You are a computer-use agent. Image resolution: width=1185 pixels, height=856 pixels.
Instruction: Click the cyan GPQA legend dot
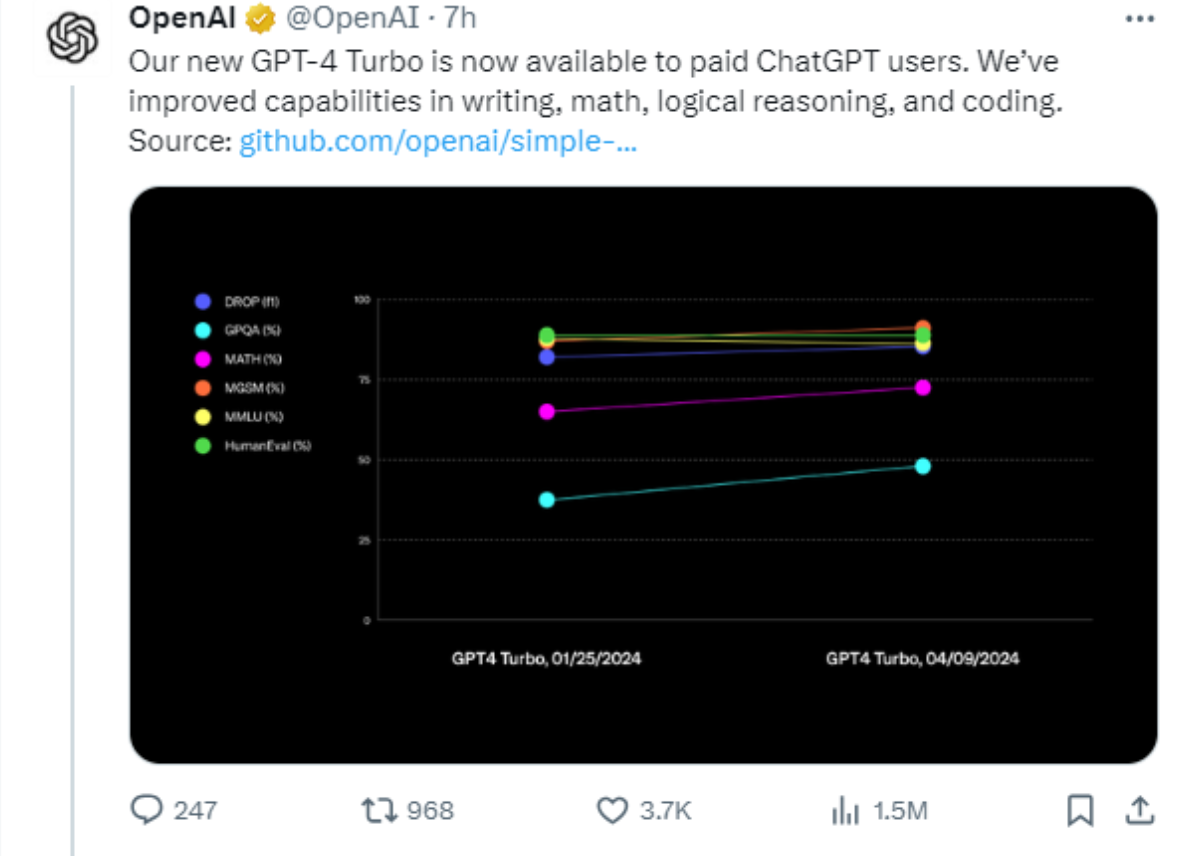(x=203, y=330)
